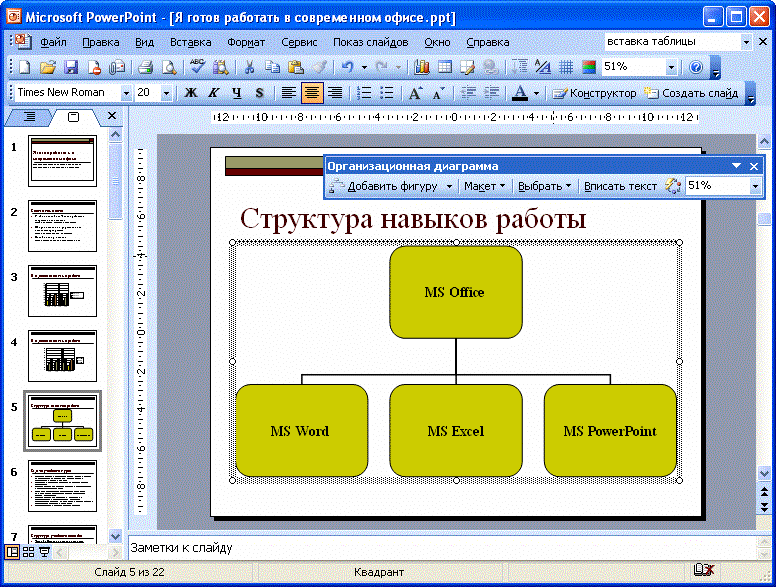Switch to the Outline tab in the left pane
Image resolution: width=776 pixels, height=587 pixels.
tap(30, 117)
